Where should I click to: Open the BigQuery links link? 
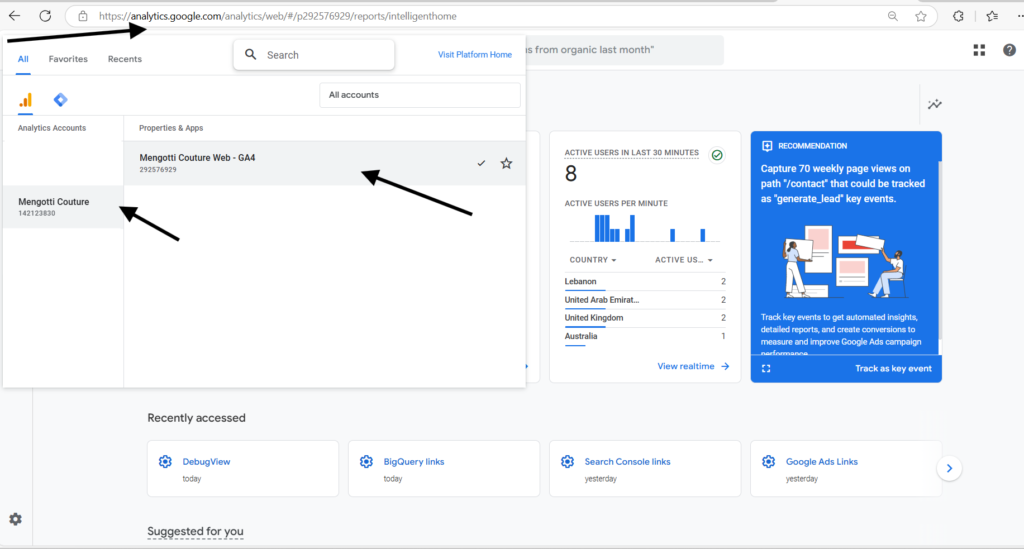tap(414, 462)
